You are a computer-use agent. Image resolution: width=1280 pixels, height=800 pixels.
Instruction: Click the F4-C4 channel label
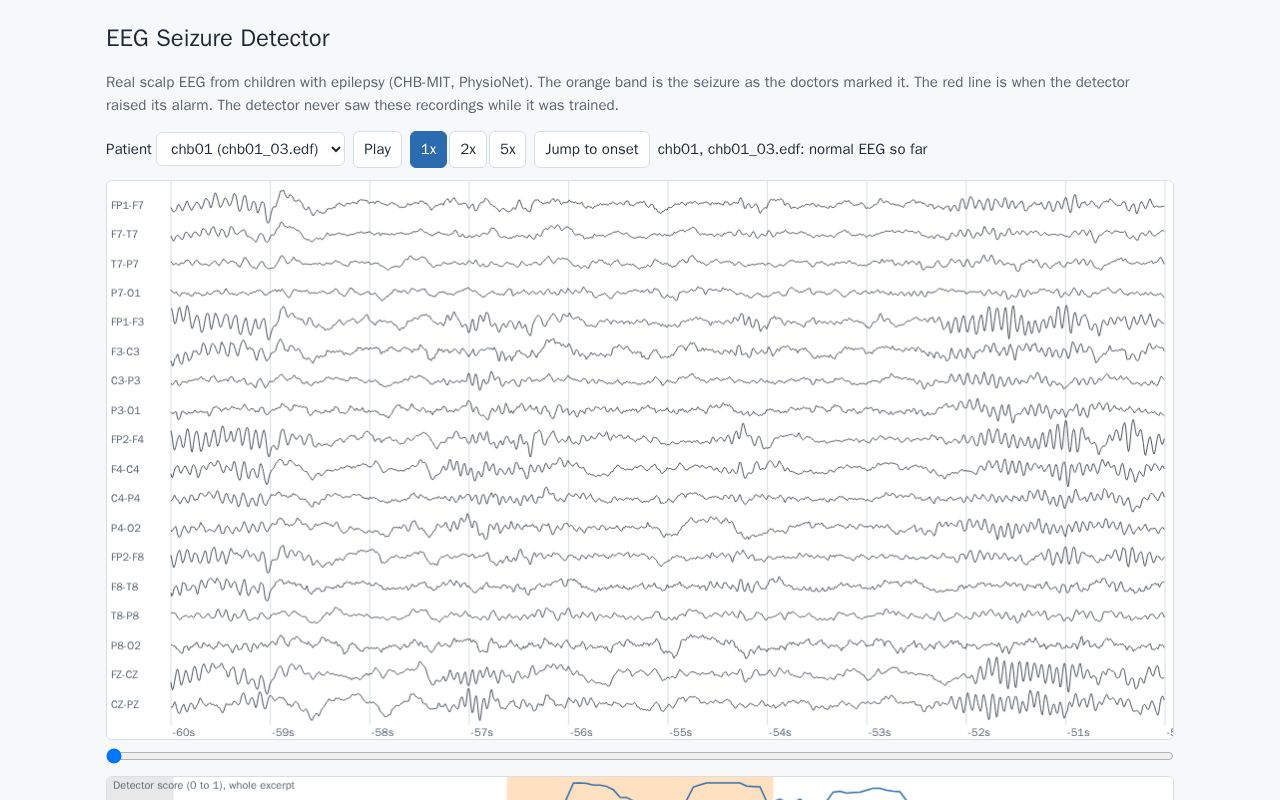click(125, 469)
